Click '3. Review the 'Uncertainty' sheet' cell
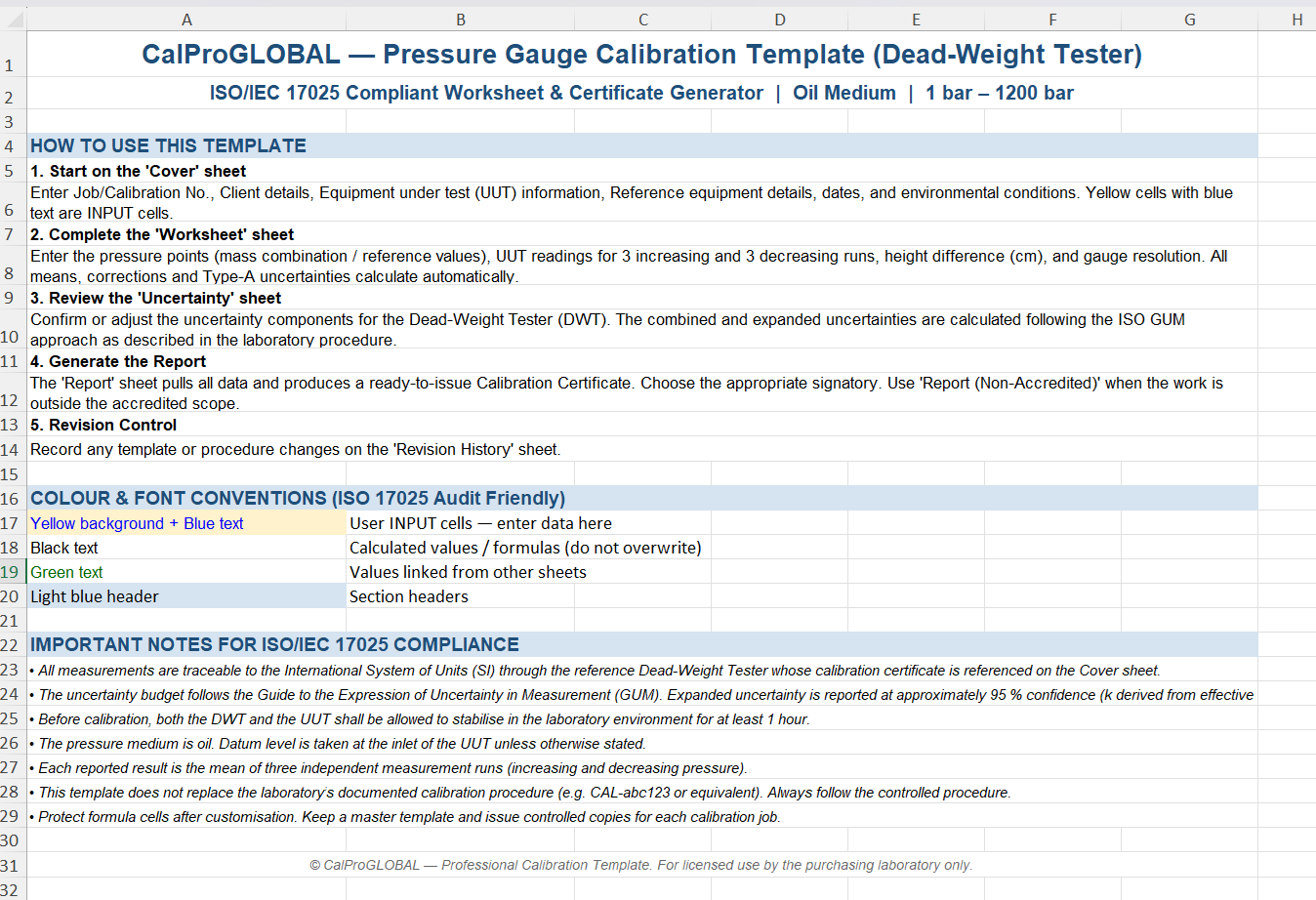 point(642,298)
